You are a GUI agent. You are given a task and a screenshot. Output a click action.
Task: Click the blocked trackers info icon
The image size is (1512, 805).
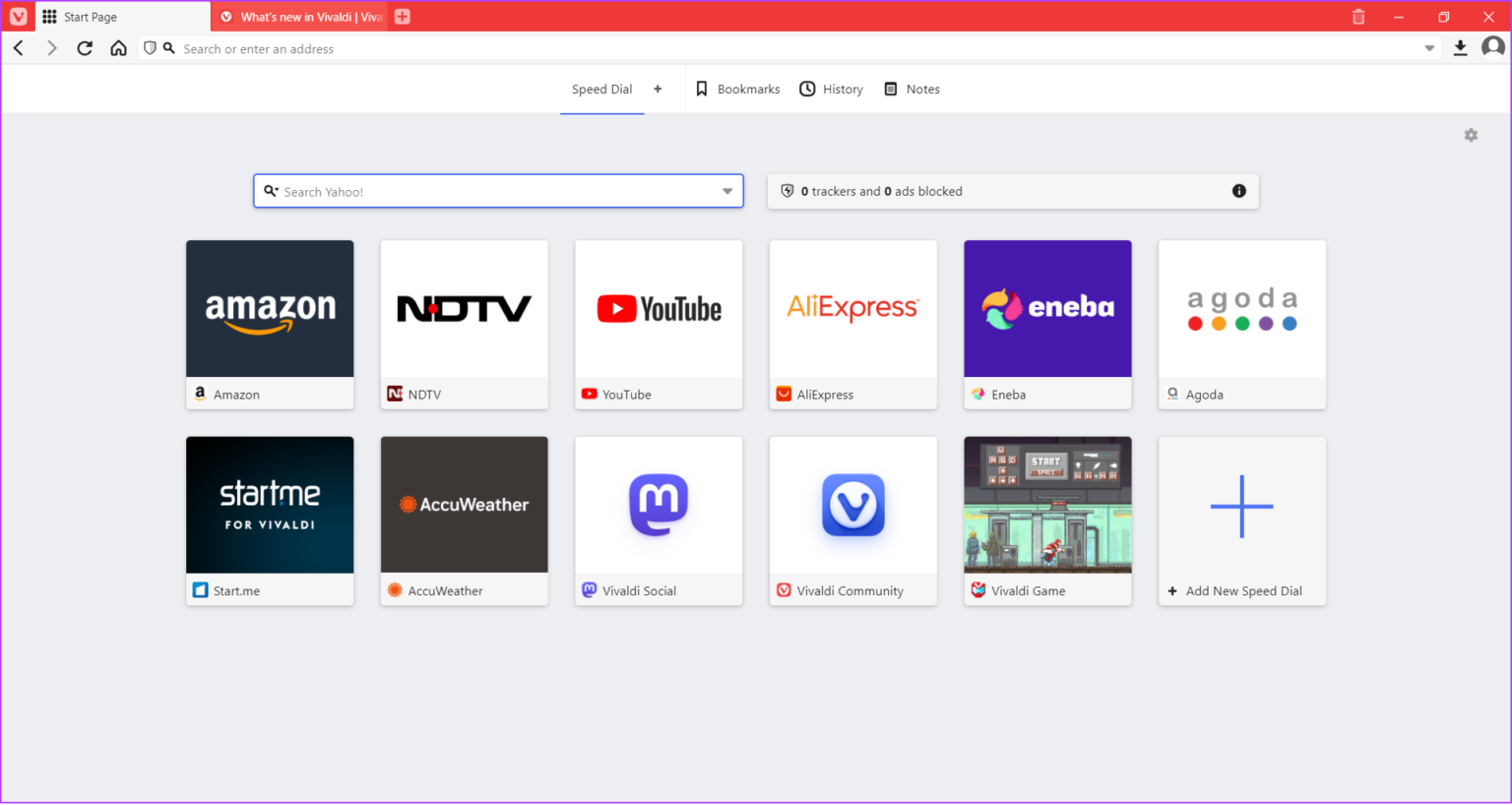(1239, 191)
